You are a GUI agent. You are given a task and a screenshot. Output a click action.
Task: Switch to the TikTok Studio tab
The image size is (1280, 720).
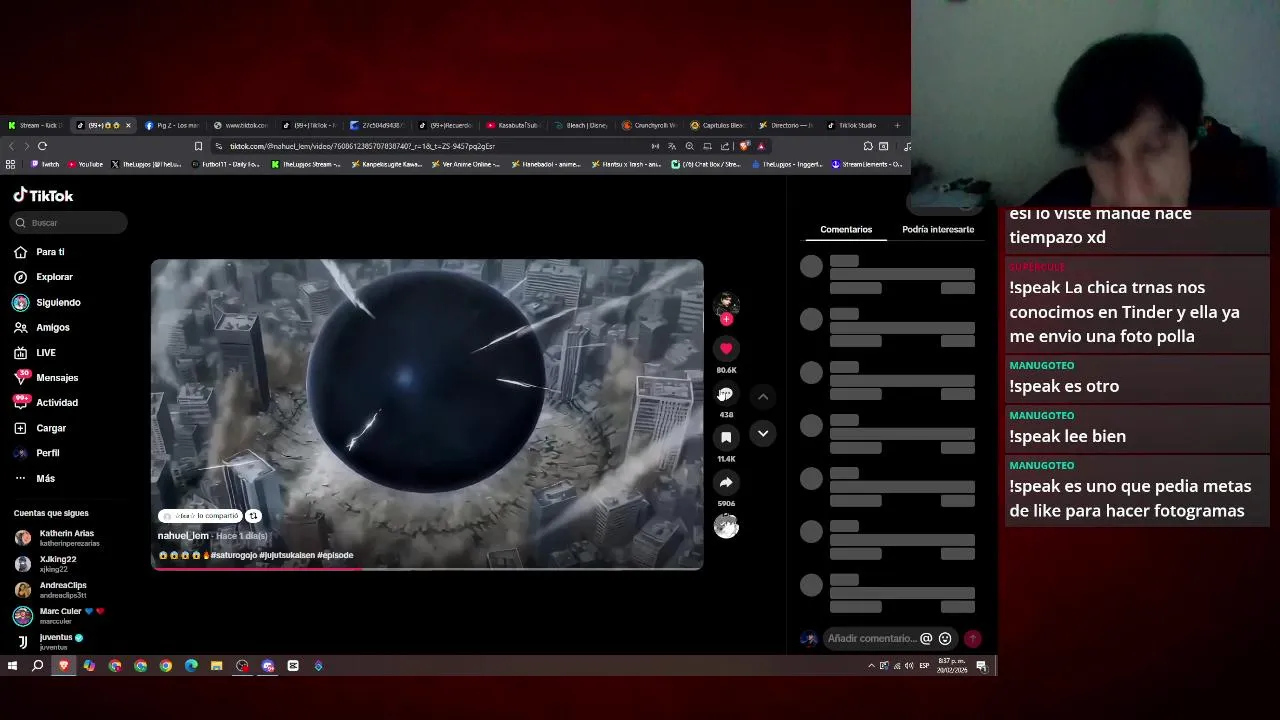[x=852, y=125]
